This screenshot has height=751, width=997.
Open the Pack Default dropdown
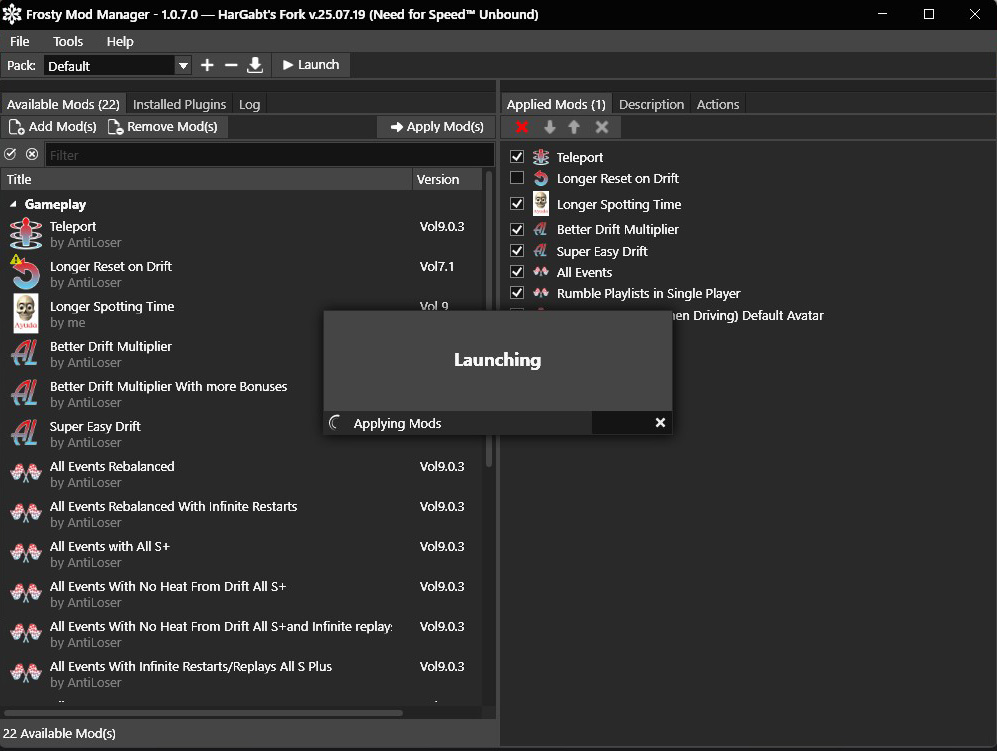coord(118,65)
